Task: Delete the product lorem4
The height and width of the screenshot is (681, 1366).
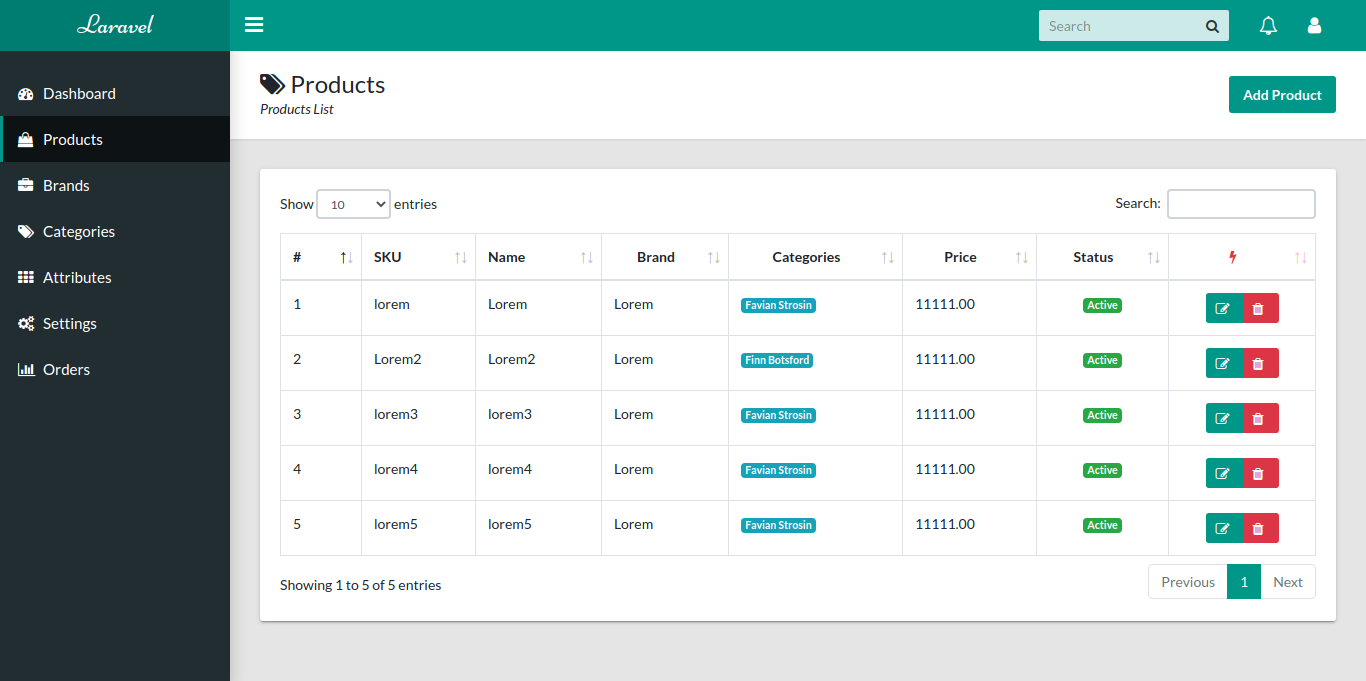Action: coord(1260,473)
